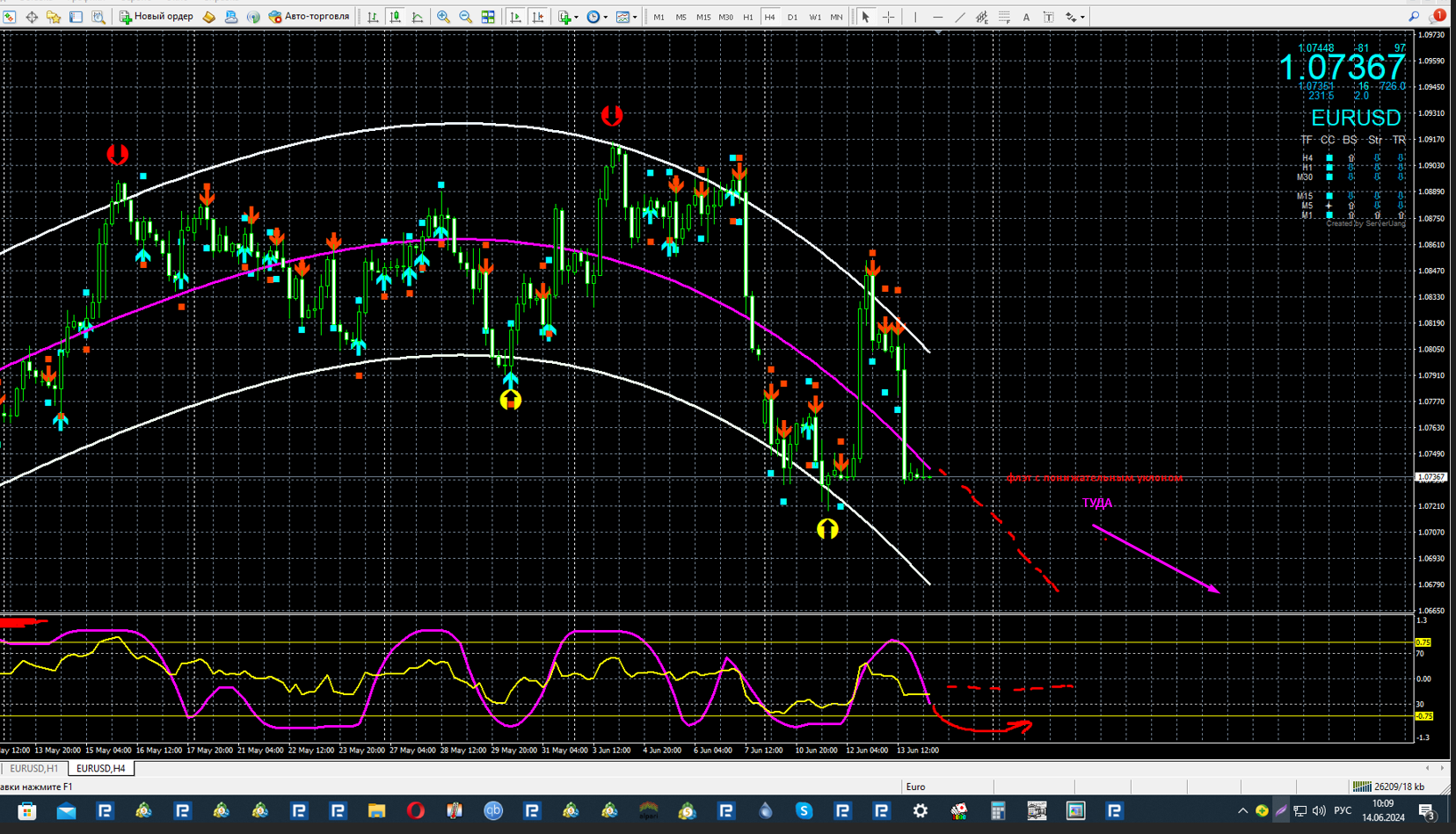Click the Zoom In magnifier icon

click(x=443, y=17)
